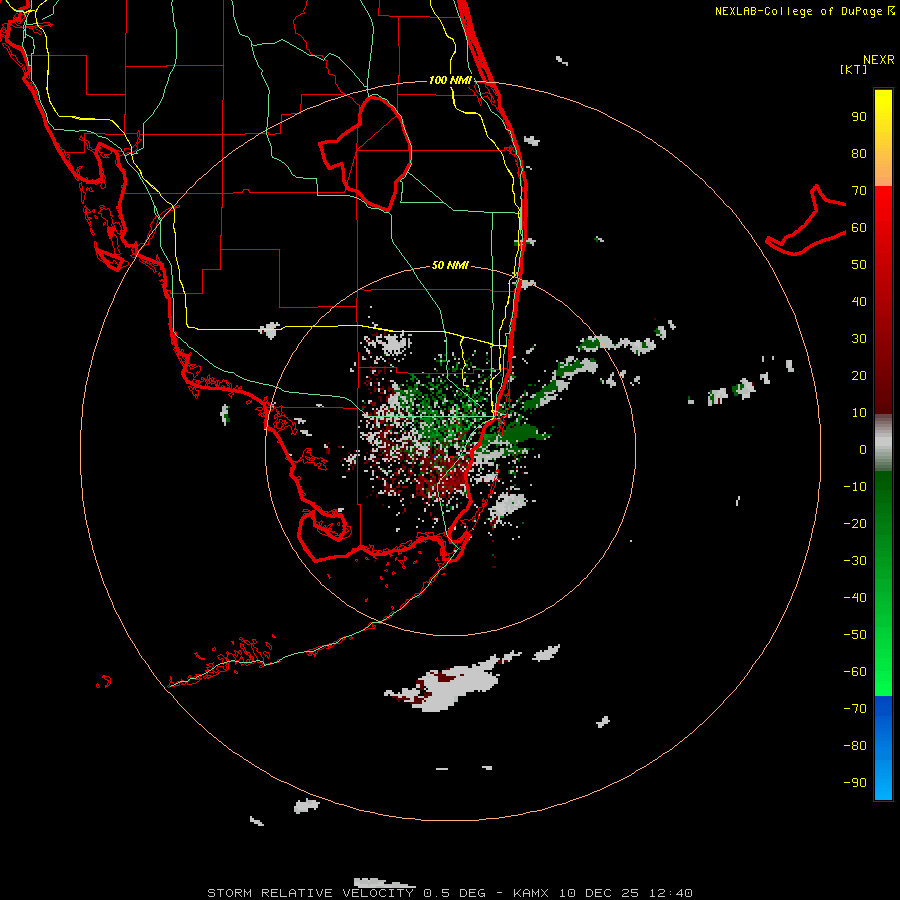This screenshot has height=900, width=900.
Task: Click the -90 value on velocity scale
Action: point(855,783)
